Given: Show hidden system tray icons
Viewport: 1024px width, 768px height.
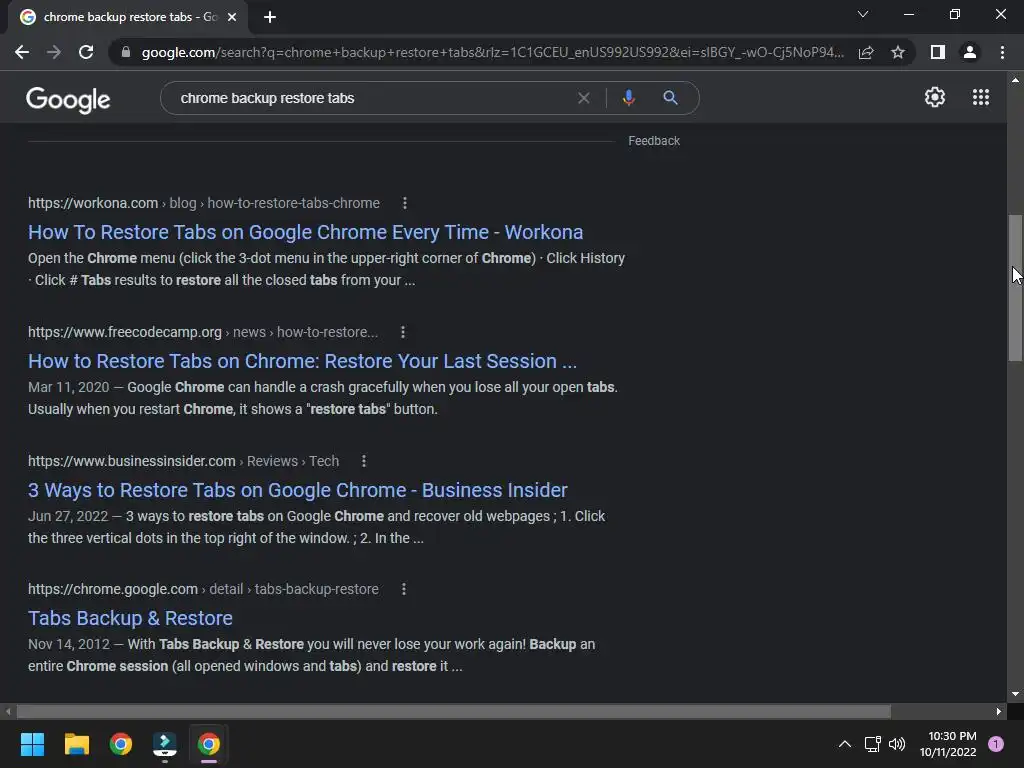Looking at the screenshot, I should click(x=844, y=744).
